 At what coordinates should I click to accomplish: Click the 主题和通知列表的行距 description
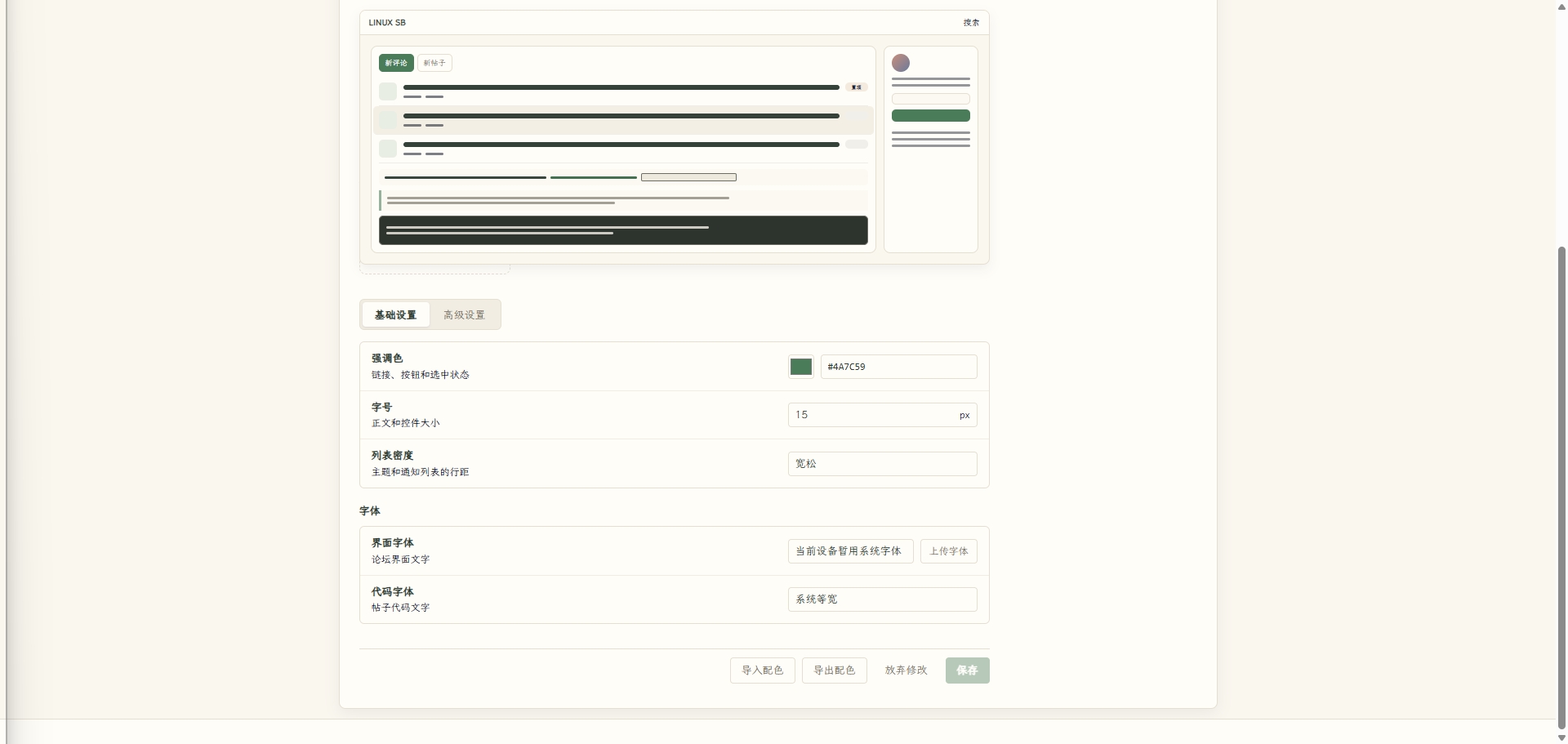tap(421, 472)
